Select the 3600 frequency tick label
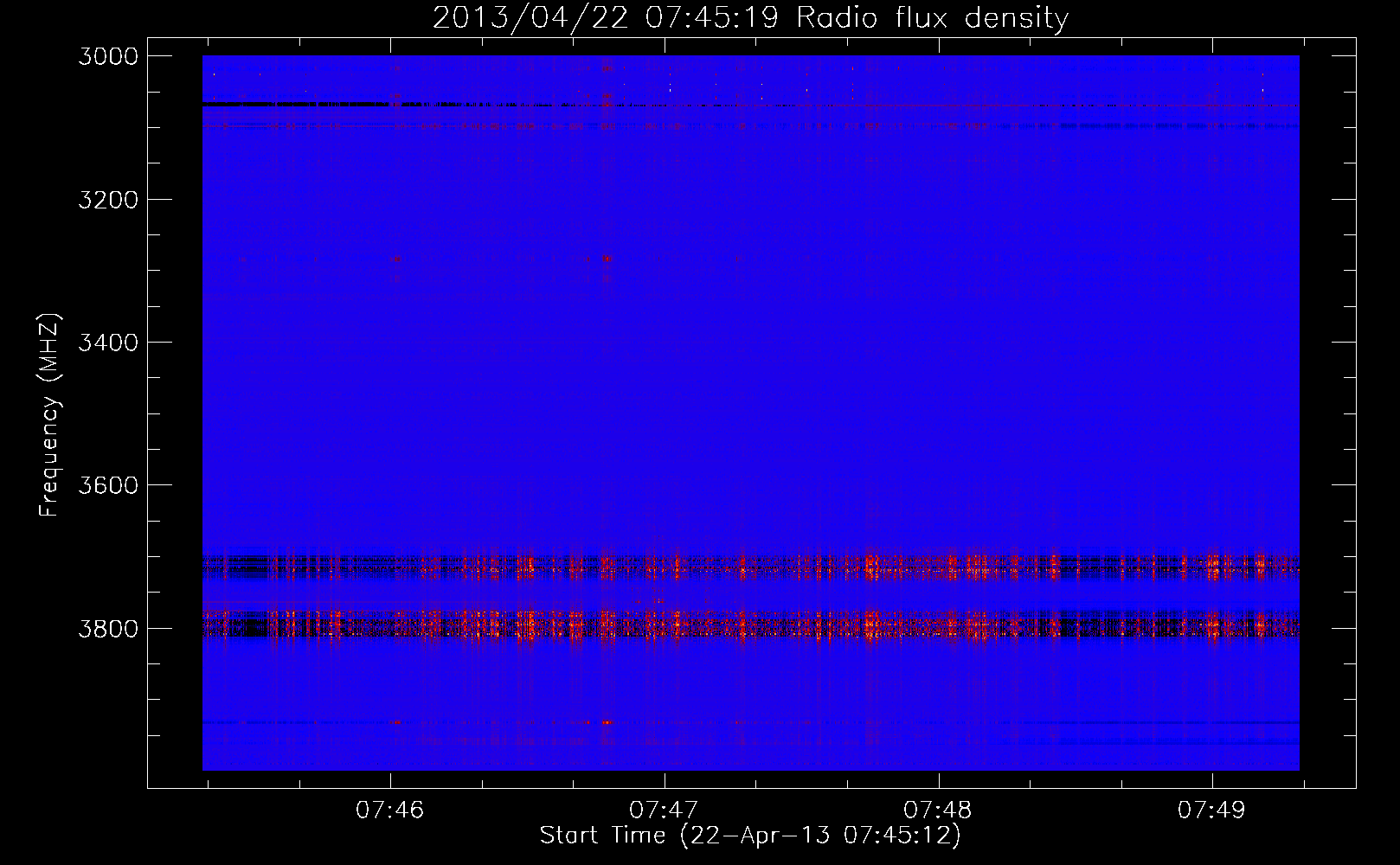1400x865 pixels. pos(108,485)
